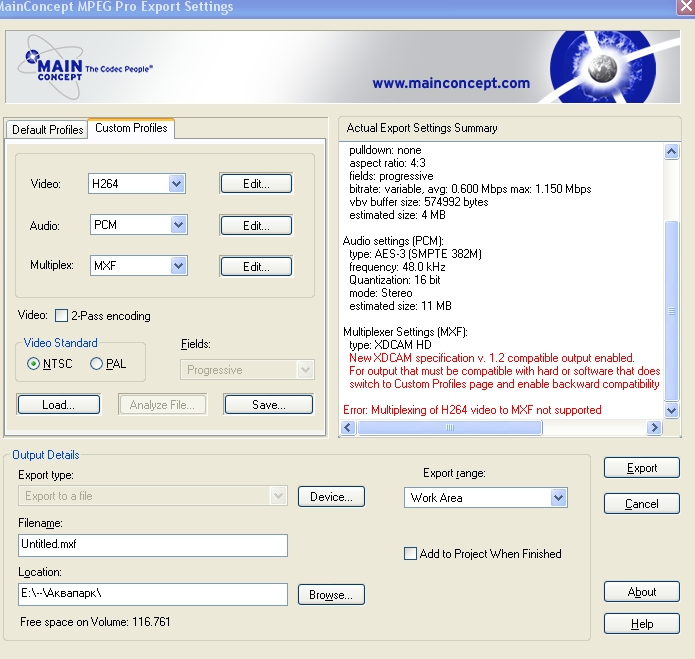The height and width of the screenshot is (659, 695).
Task: Open the Fields Progressive dropdown
Action: 247,370
